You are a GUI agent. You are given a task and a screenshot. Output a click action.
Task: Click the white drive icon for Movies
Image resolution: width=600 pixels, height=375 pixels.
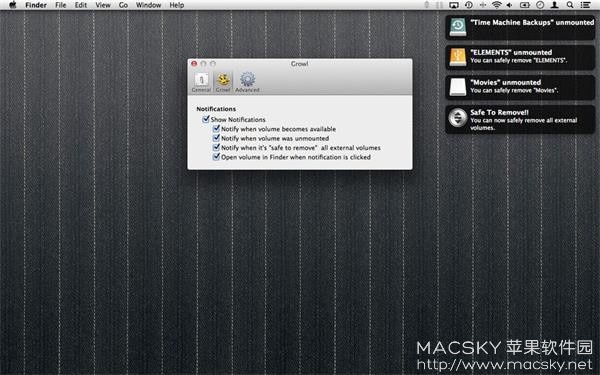(x=458, y=87)
